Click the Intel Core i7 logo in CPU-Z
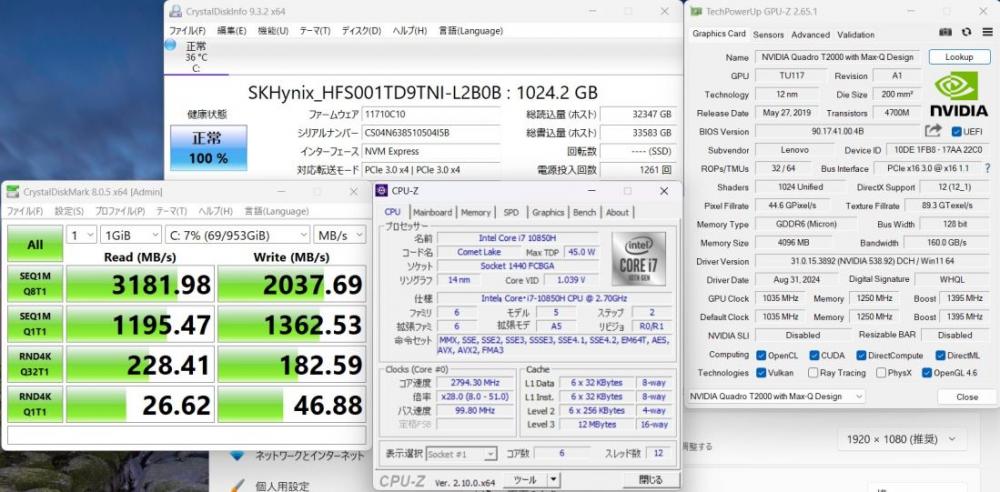 pyautogui.click(x=638, y=258)
